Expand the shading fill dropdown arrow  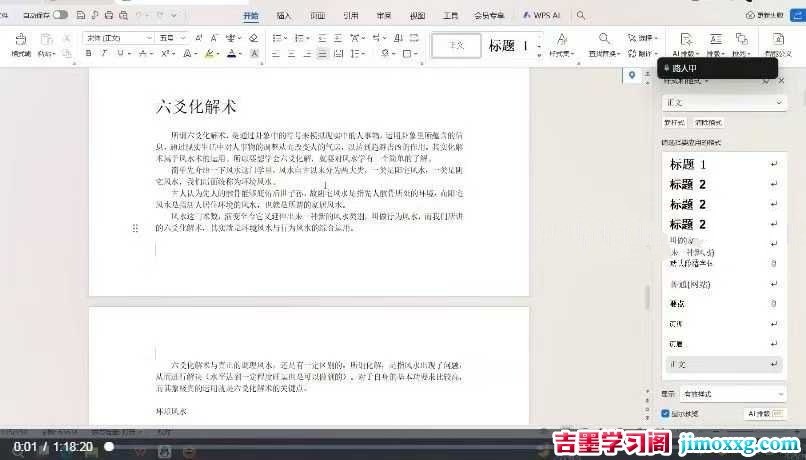tap(393, 53)
